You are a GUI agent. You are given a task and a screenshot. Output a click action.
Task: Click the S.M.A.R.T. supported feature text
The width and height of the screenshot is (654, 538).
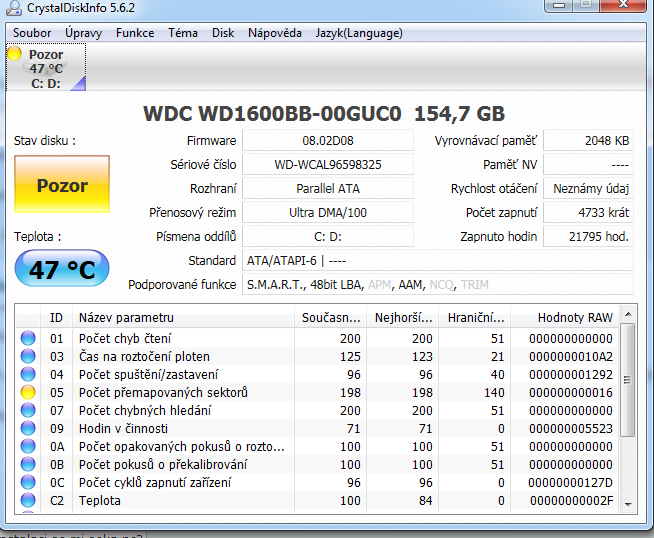[x=275, y=284]
